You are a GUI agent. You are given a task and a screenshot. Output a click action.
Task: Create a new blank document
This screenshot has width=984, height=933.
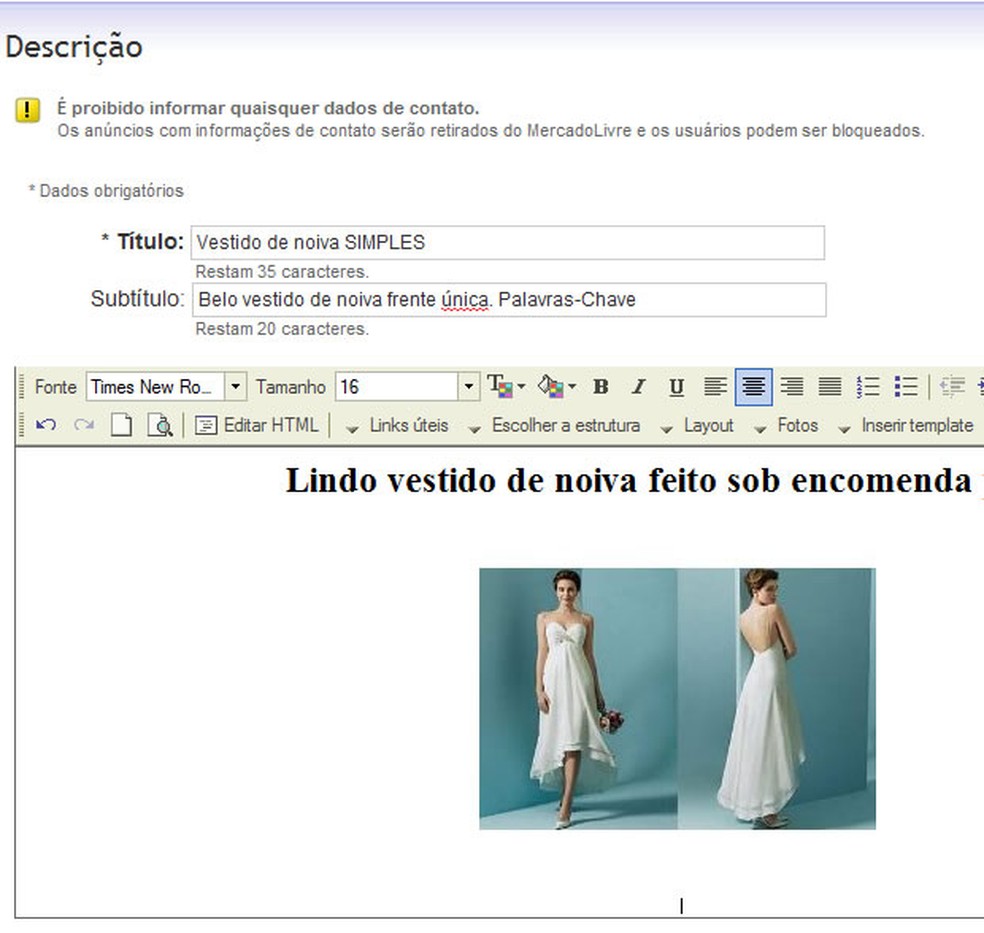coord(122,425)
